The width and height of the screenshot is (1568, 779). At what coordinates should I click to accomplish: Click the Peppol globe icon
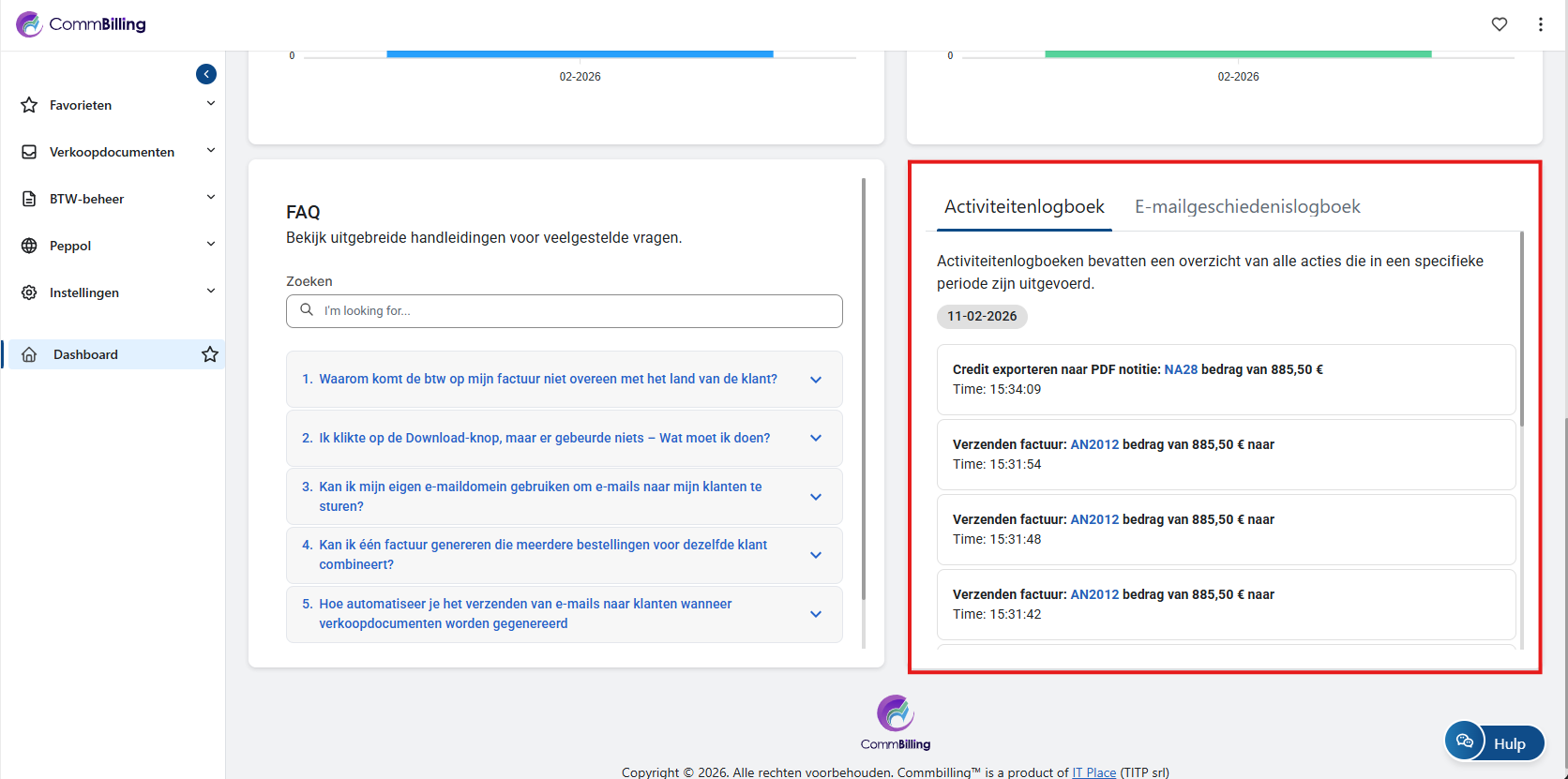29,246
